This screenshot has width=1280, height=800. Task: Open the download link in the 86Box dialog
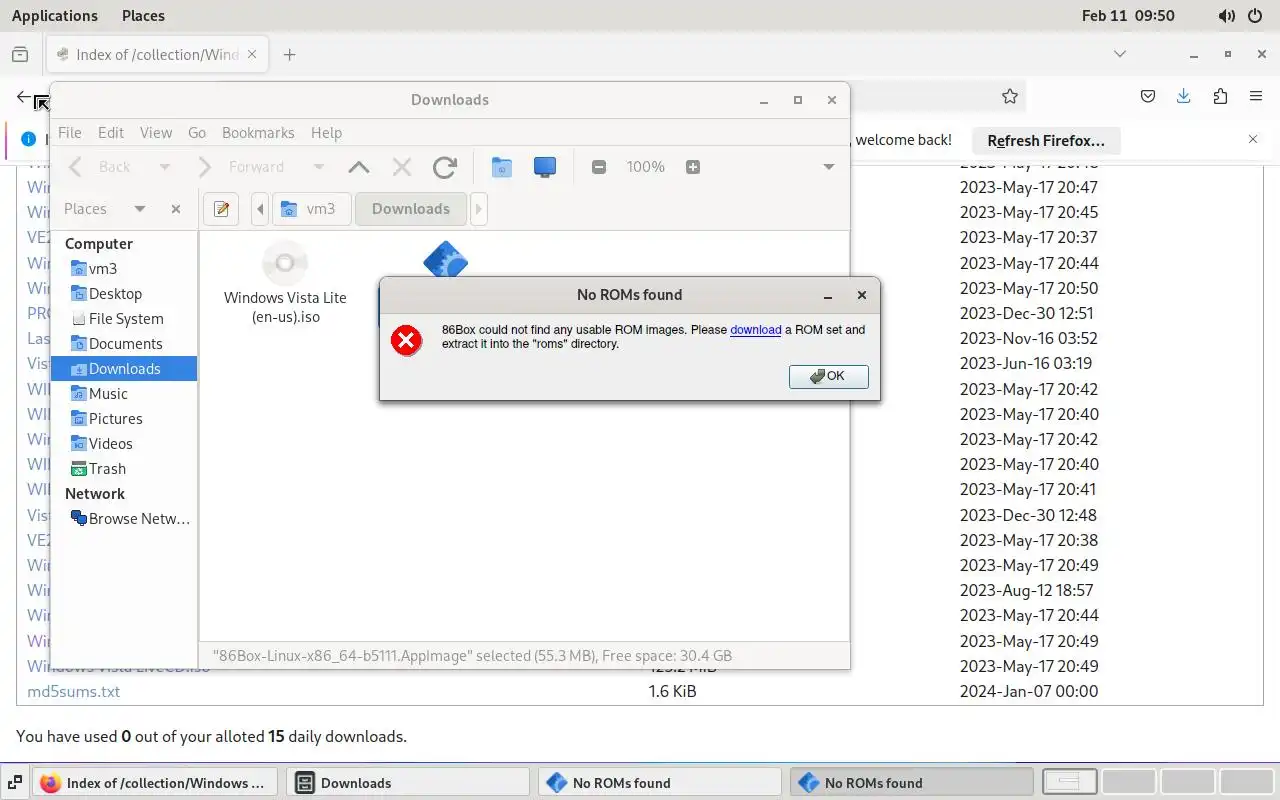pos(755,329)
